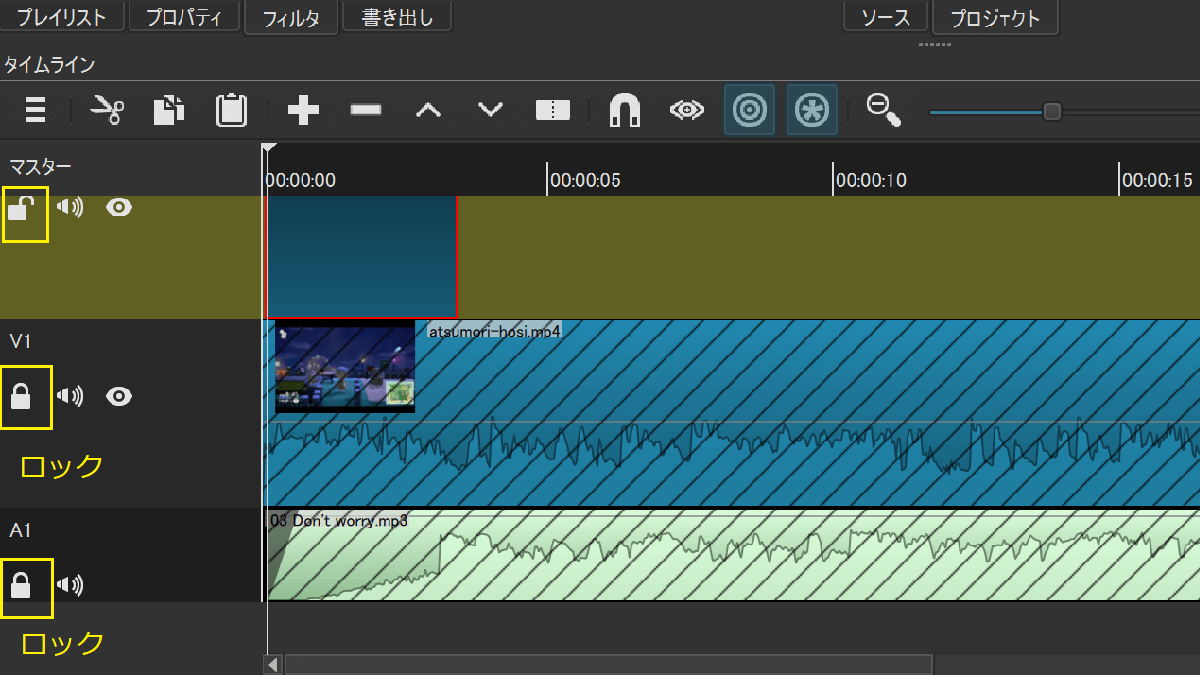Open the timeline hamburger menu
The width and height of the screenshot is (1200, 675).
[35, 110]
